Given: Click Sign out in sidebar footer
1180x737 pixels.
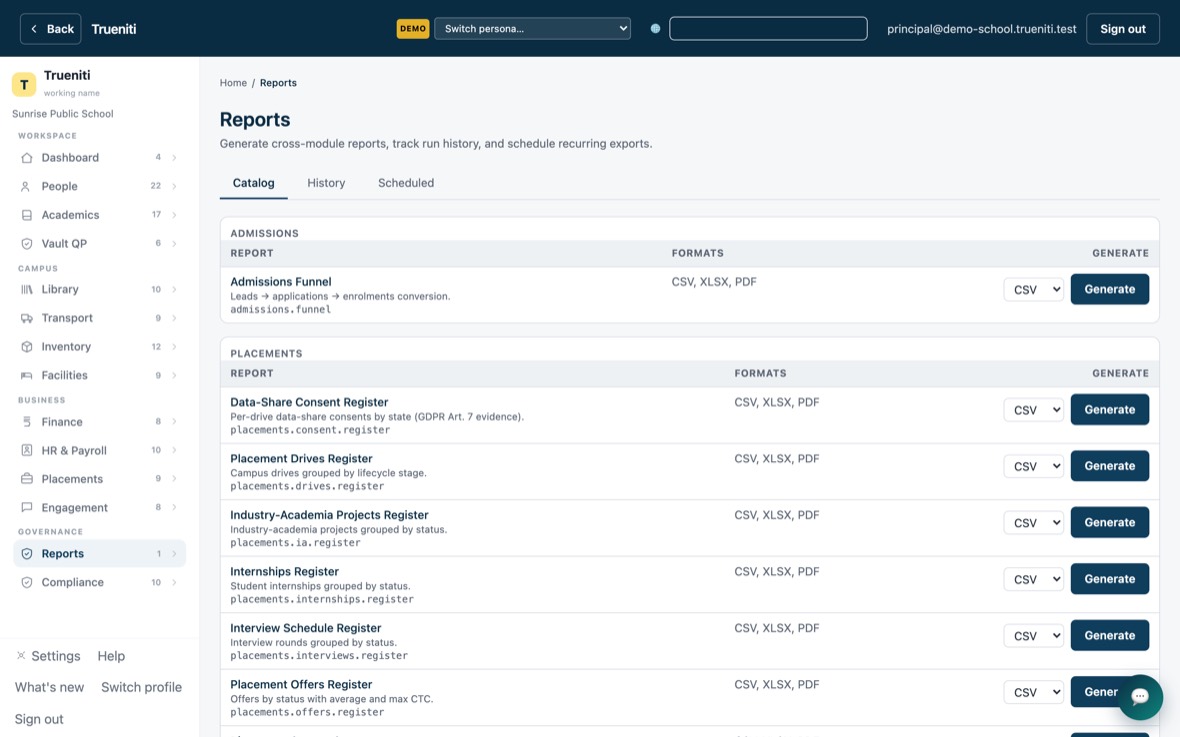Looking at the screenshot, I should (39, 719).
